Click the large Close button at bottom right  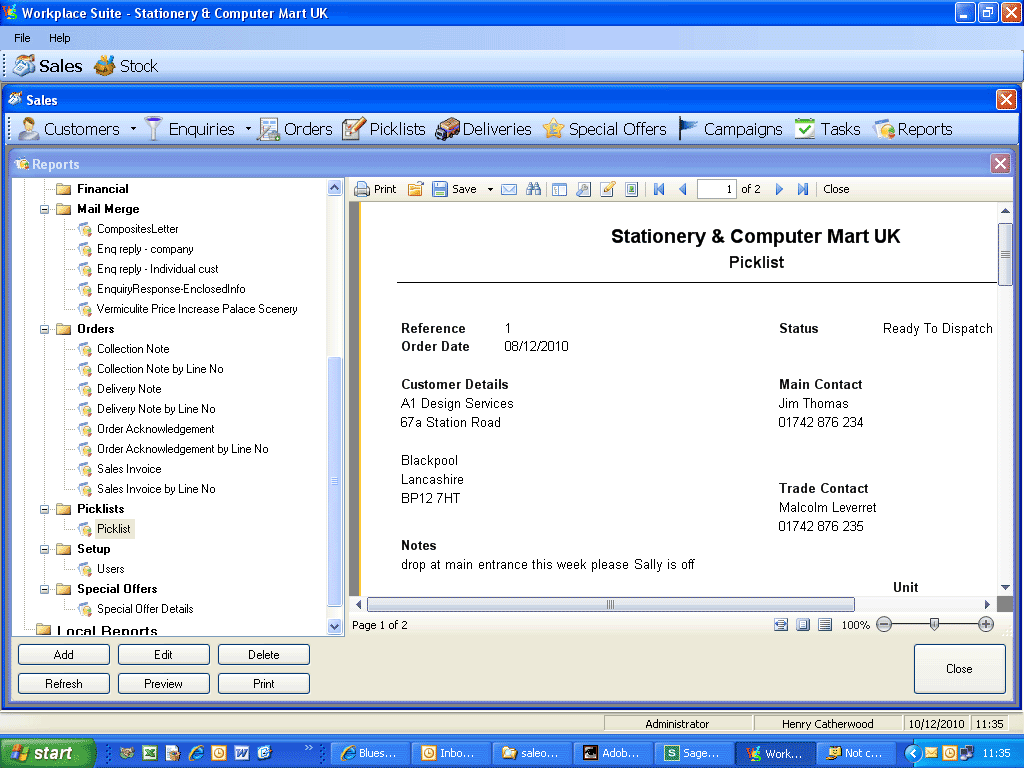959,669
